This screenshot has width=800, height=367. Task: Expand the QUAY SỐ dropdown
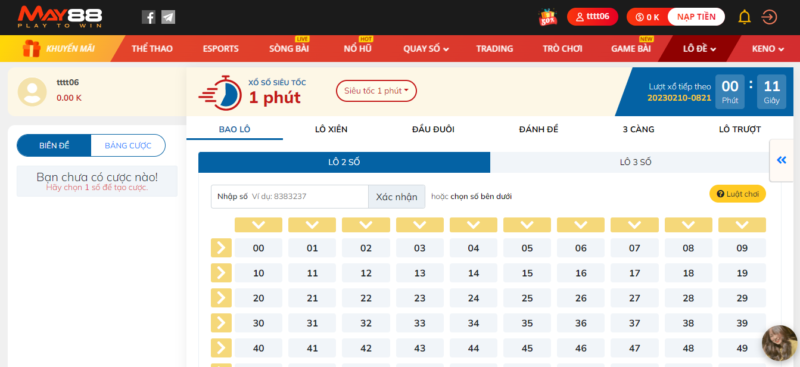tap(426, 48)
